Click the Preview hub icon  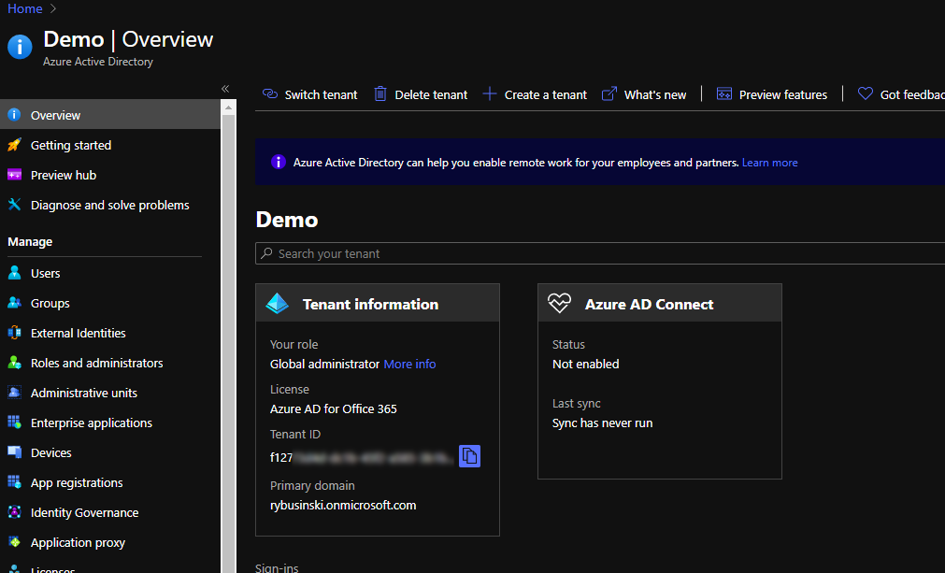(14, 175)
